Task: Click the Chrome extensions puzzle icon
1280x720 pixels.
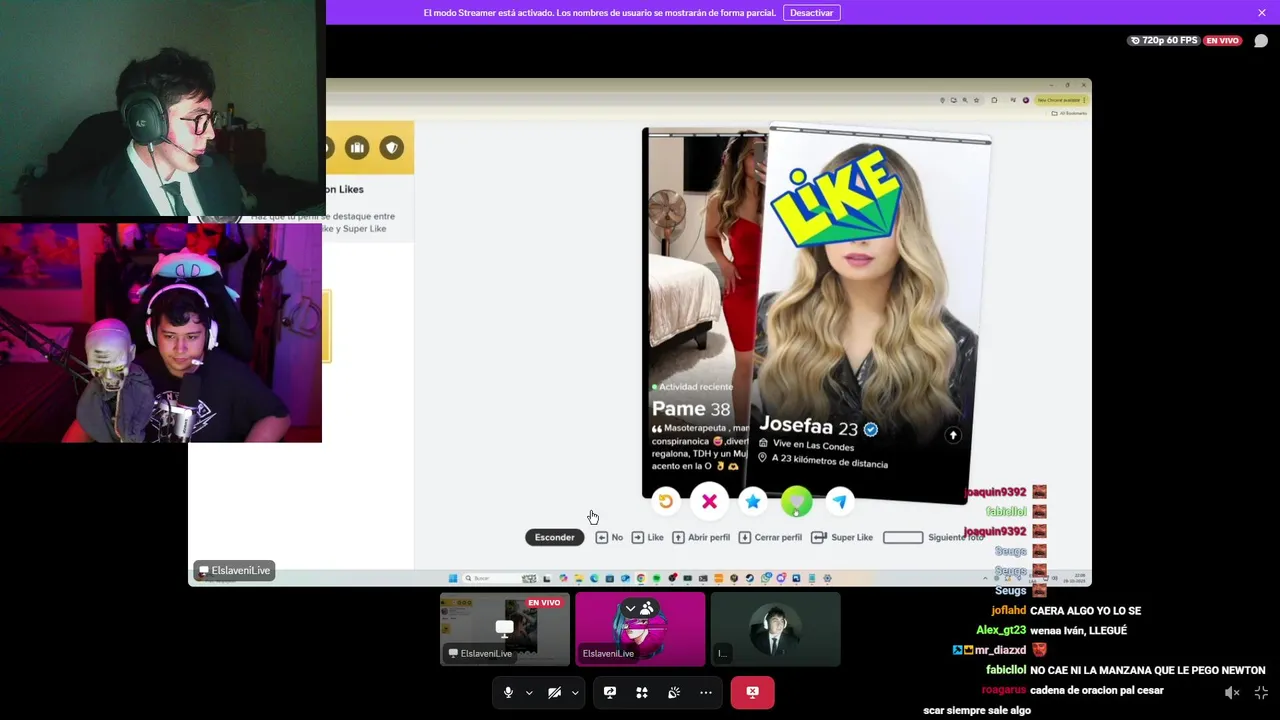Action: 994,100
